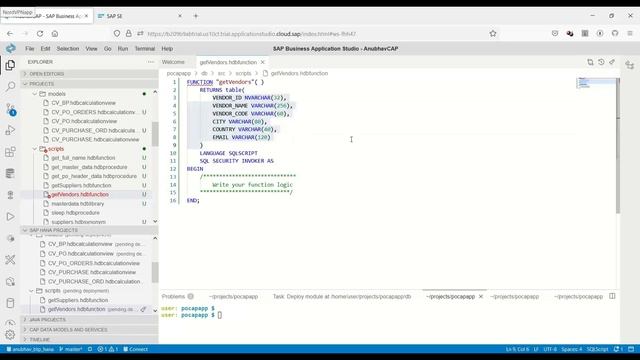Image resolution: width=640 pixels, height=360 pixels.
Task: Open the settings gear in activity bar
Action: (10, 335)
